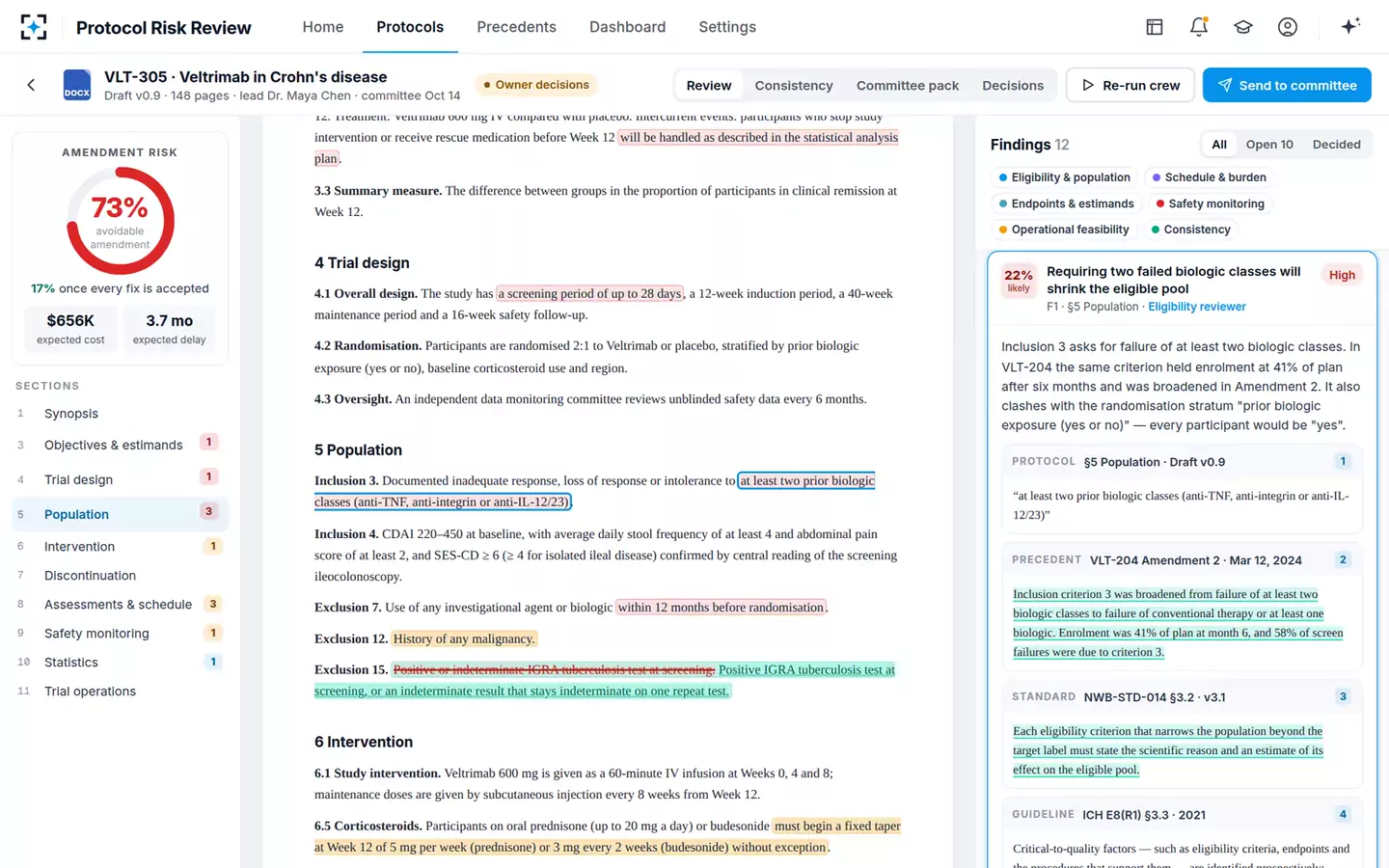Click the VLT-204 Amendment 2 precedent card

(1182, 607)
